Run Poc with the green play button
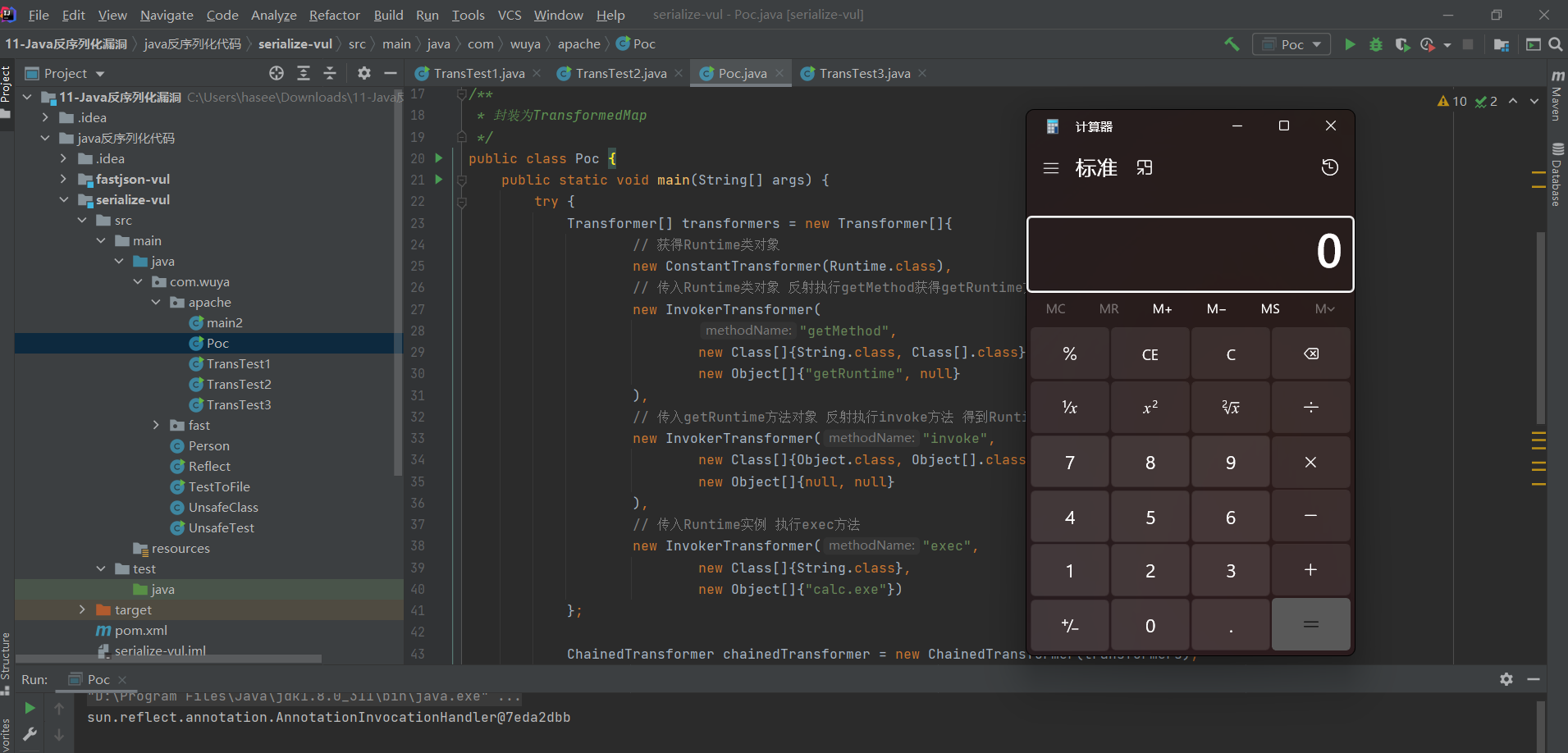Screen dimensions: 1568x753 click(x=1350, y=44)
